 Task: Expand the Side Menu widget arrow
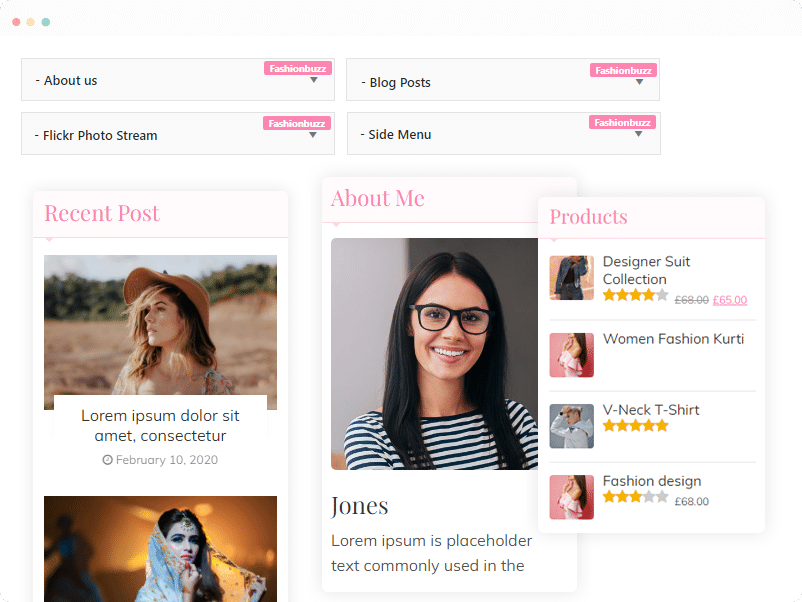click(638, 134)
